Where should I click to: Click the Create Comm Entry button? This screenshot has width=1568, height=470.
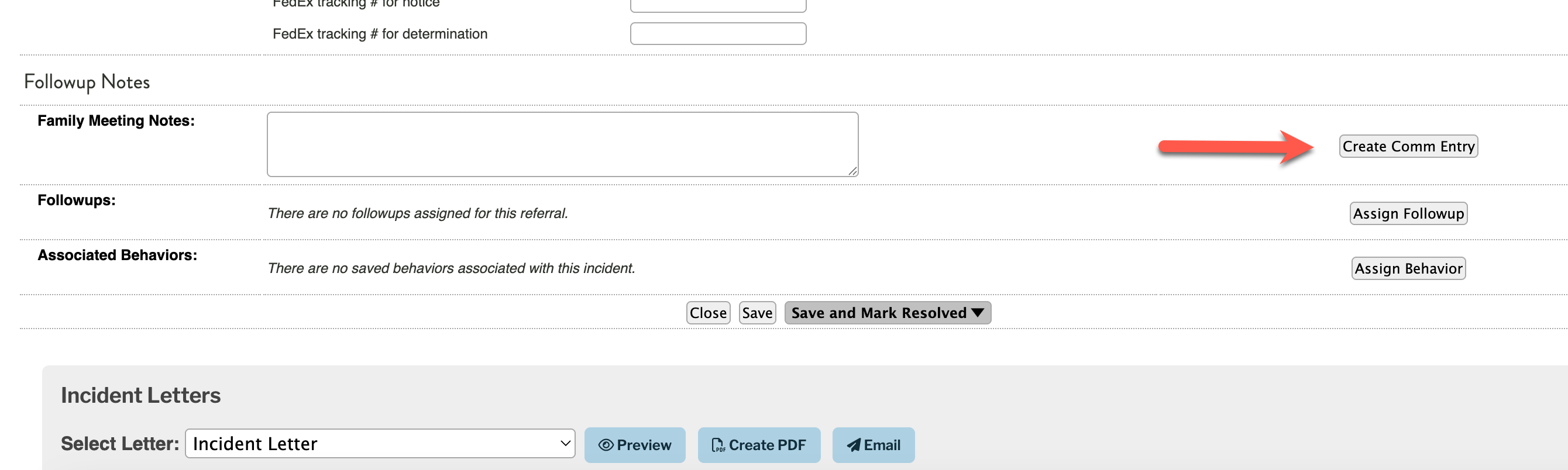pos(1408,147)
